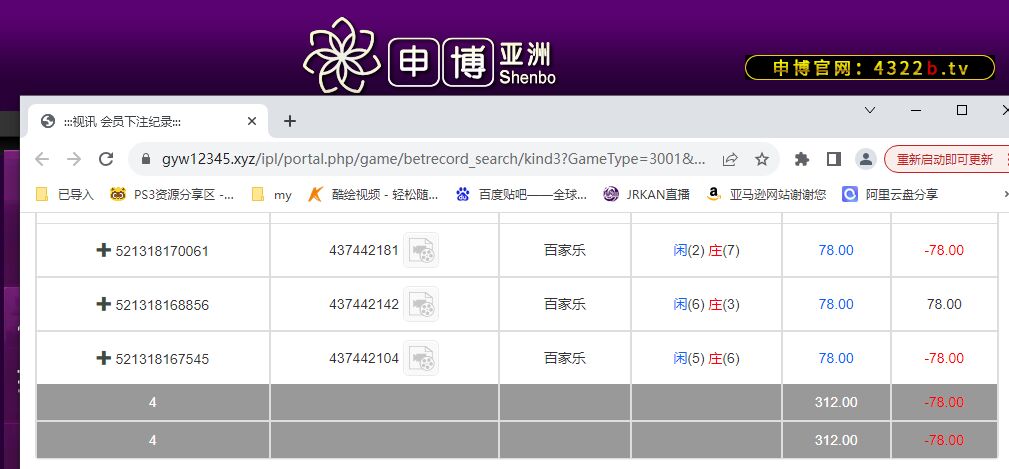Open video replay icon for round 437442142
This screenshot has height=469, width=1009.
[x=421, y=304]
